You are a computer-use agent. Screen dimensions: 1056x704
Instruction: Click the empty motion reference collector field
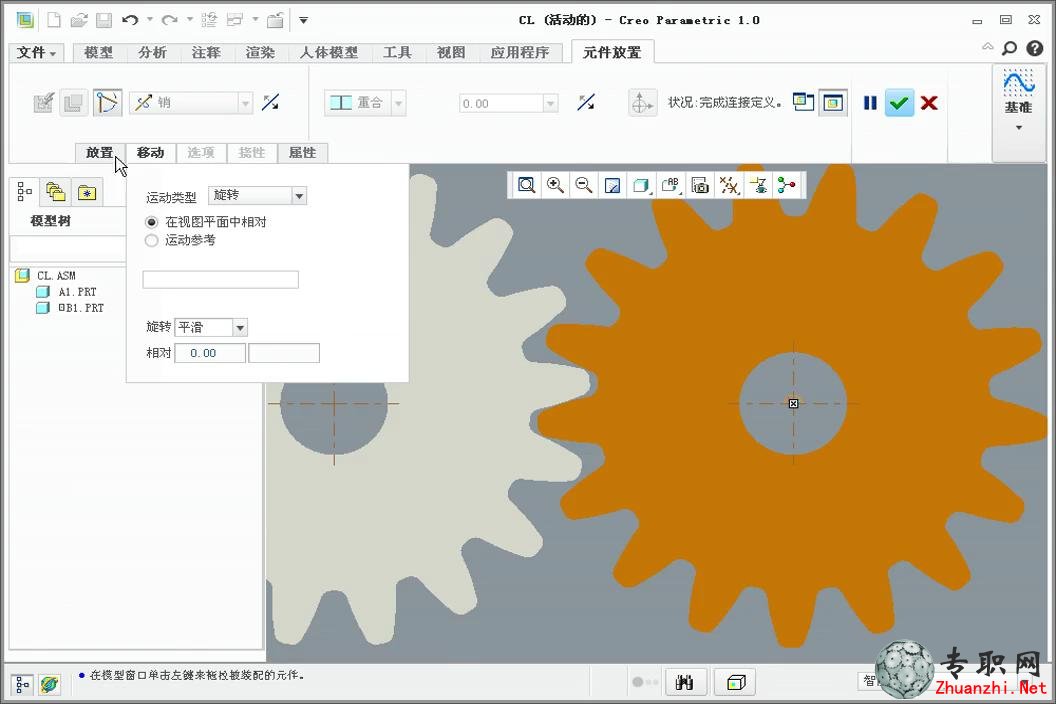(220, 280)
